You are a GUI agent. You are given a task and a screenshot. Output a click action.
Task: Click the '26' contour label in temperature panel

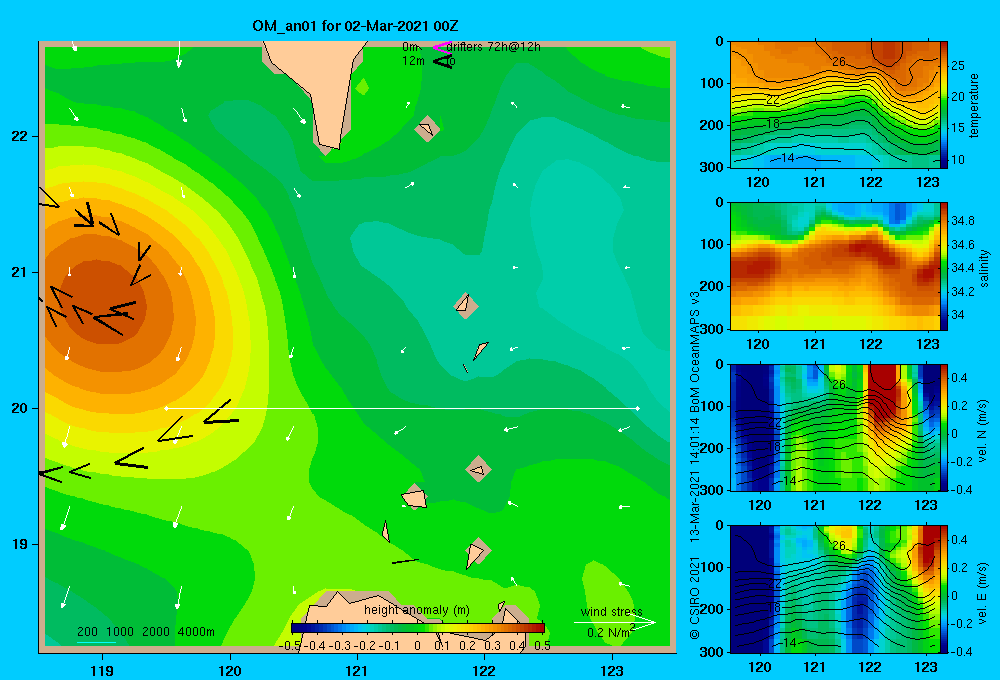pyautogui.click(x=839, y=62)
